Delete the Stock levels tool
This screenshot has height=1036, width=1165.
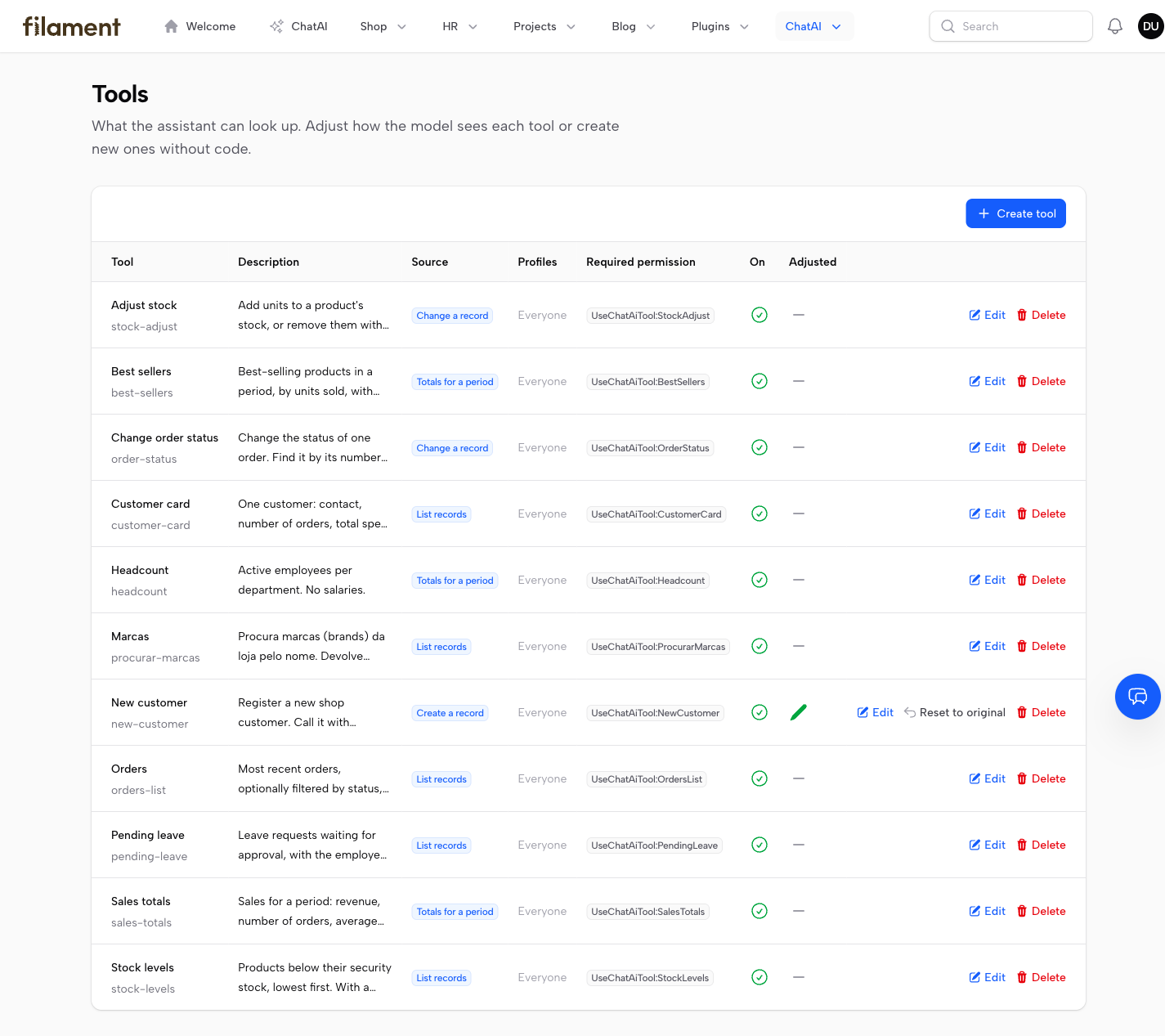point(1041,977)
